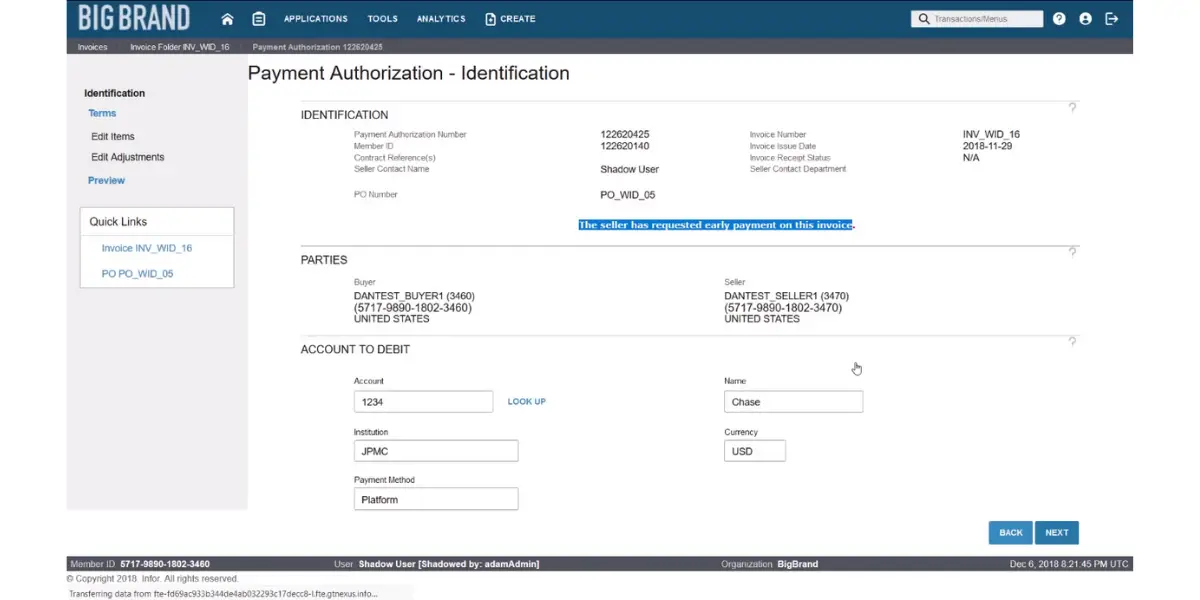Open the Help question mark icon
Screen dimensions: 1200x600
tap(1059, 19)
